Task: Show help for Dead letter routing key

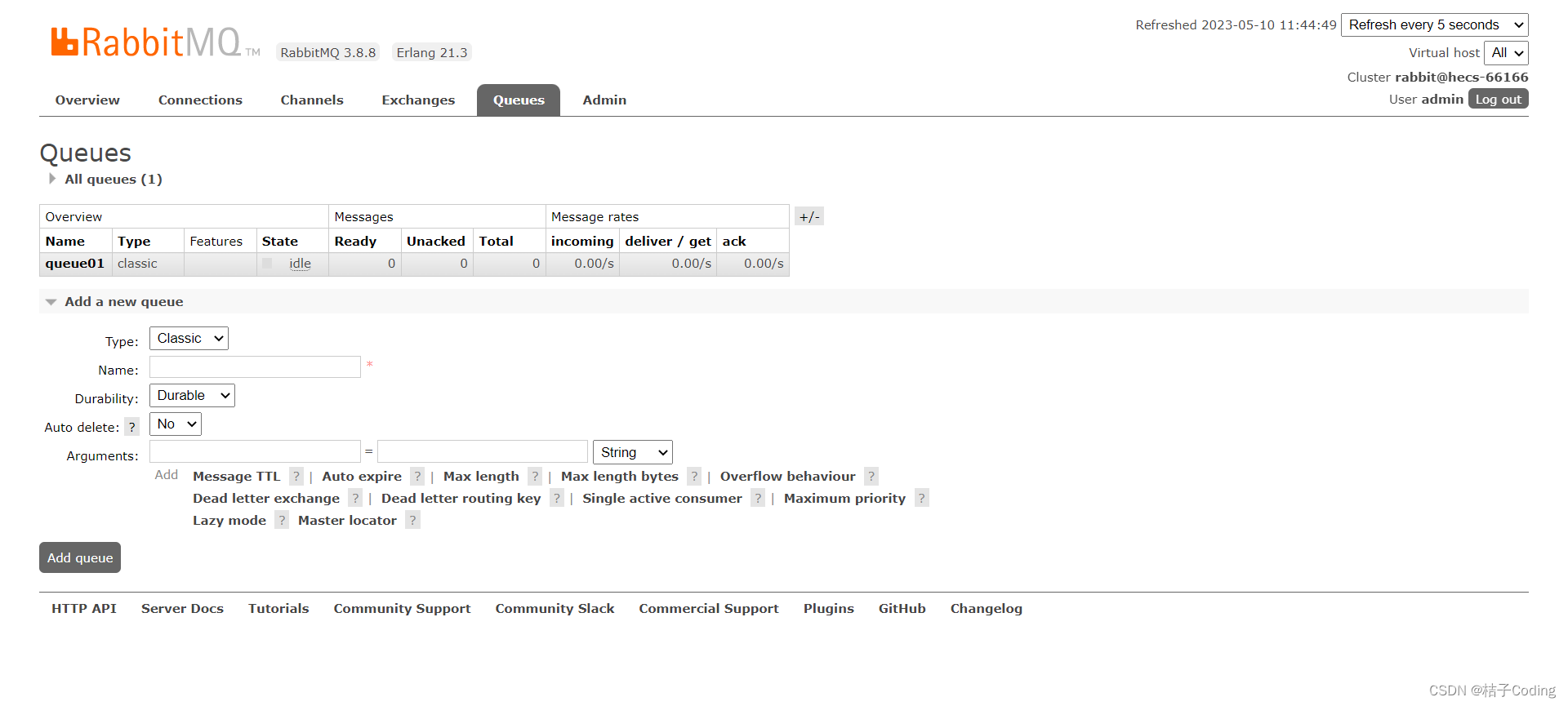Action: 557,499
